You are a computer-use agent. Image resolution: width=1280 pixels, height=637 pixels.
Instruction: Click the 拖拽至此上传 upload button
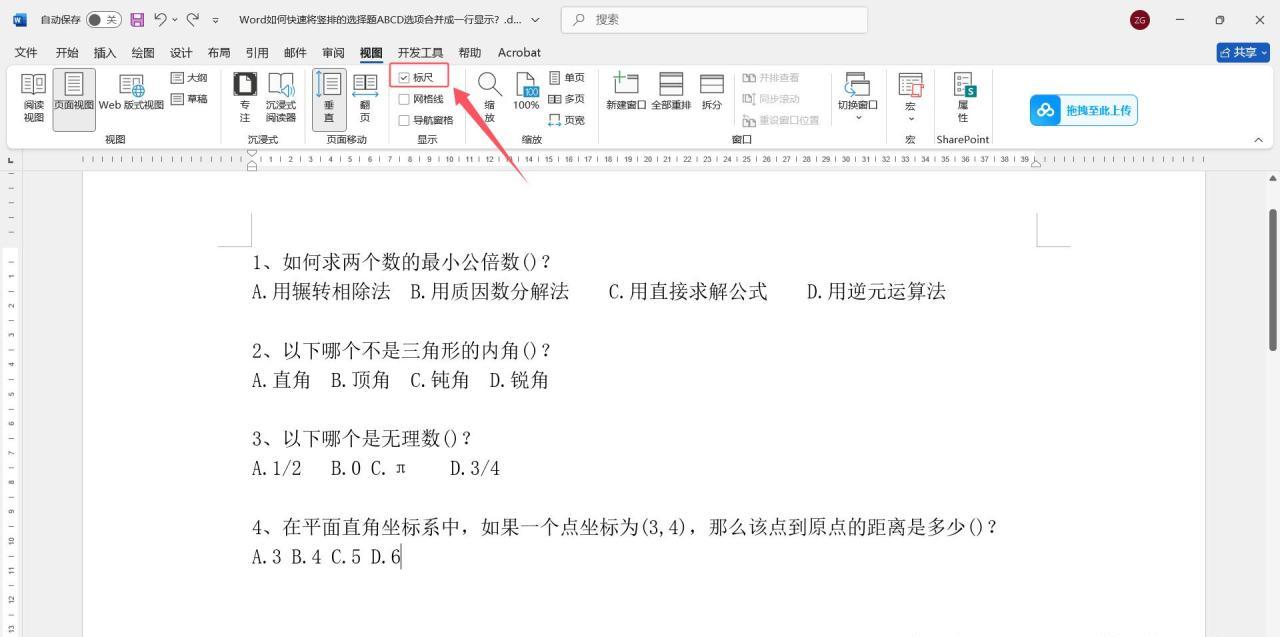(x=1084, y=110)
